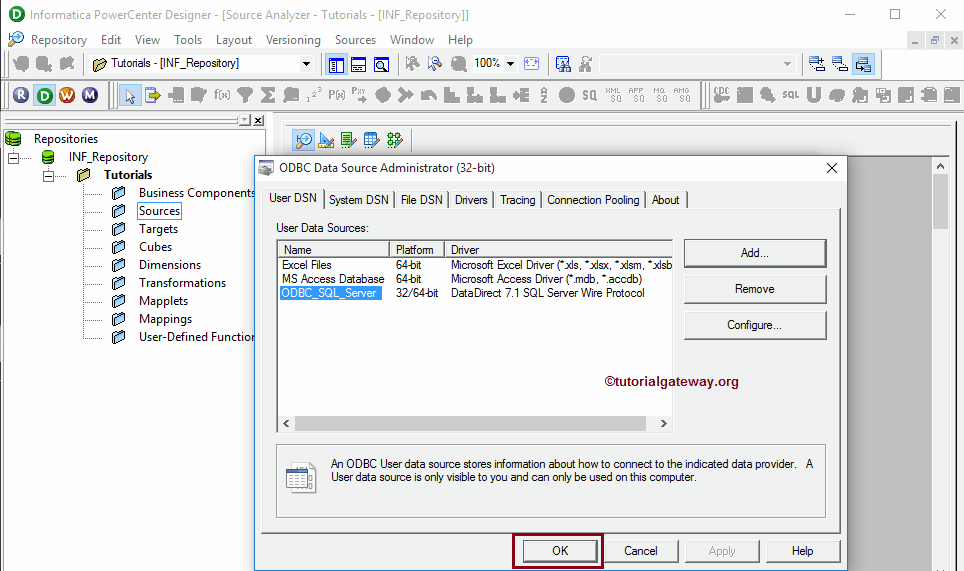
Task: Collapse the INF_Repository tree node
Action: coord(14,158)
